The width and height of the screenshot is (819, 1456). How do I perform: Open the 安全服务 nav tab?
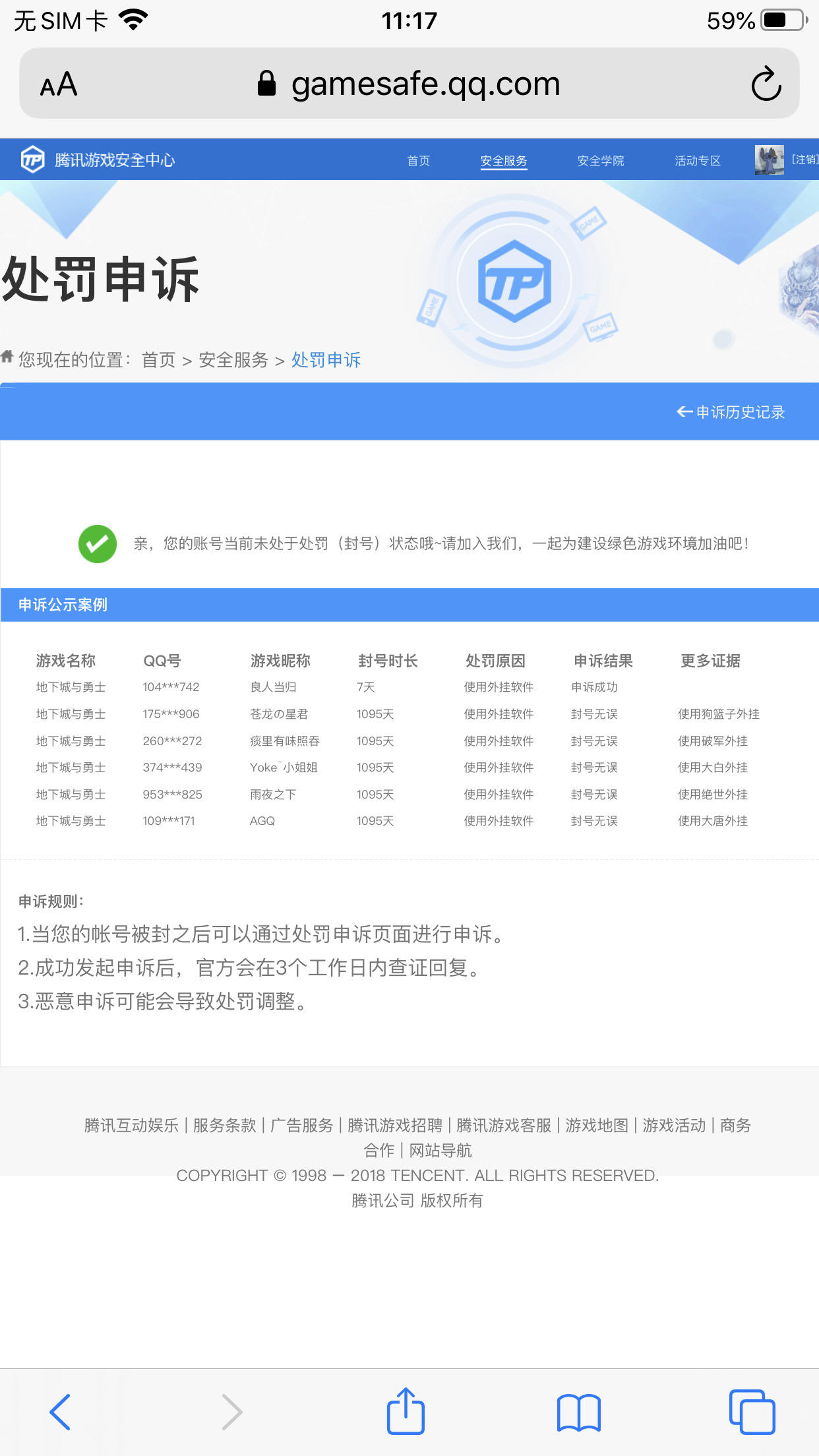coord(504,161)
